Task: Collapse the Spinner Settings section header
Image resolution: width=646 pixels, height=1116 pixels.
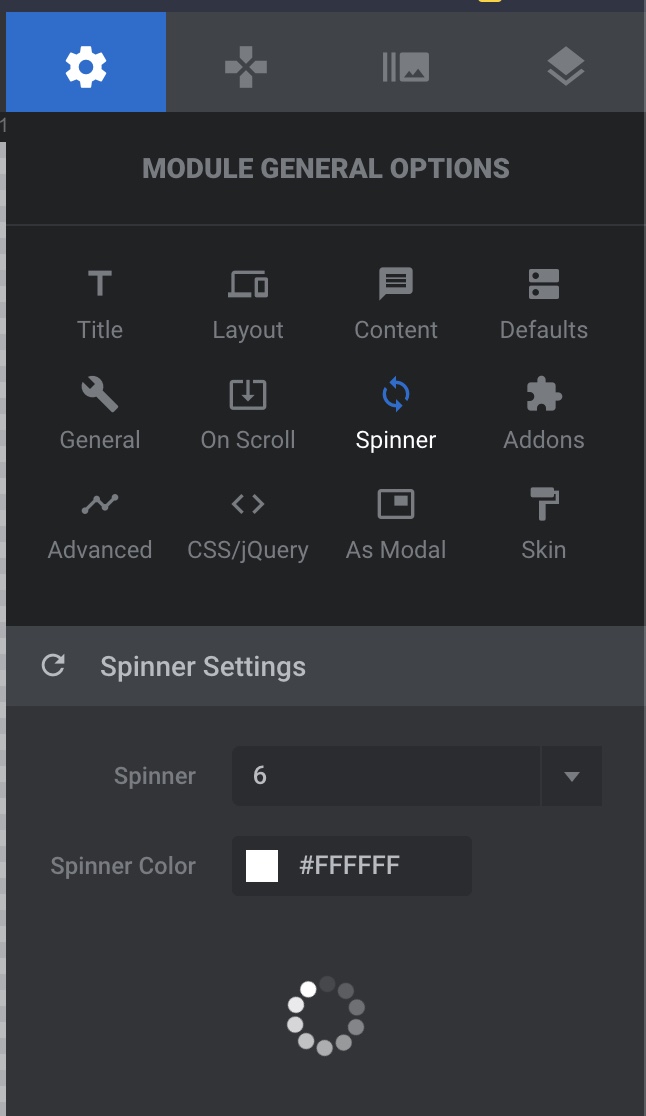Action: pos(203,667)
